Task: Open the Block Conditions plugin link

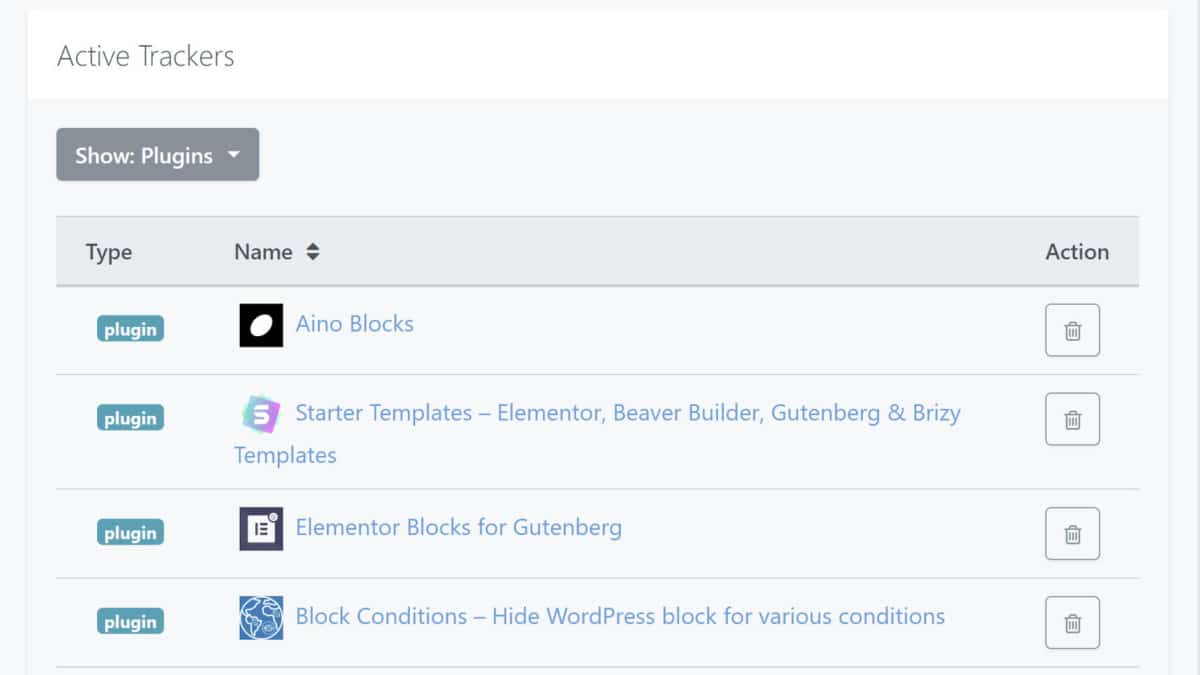Action: 618,616
